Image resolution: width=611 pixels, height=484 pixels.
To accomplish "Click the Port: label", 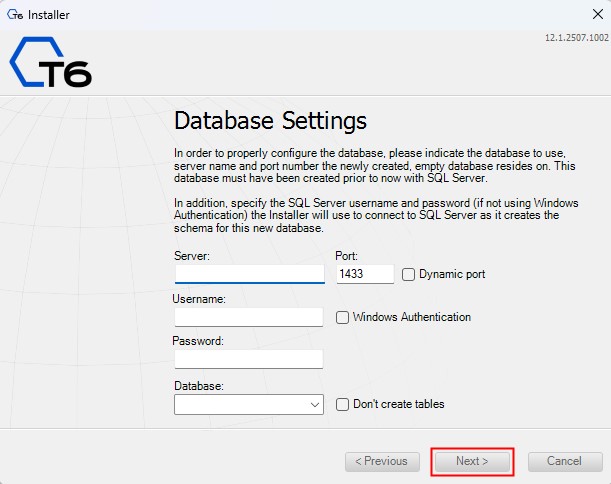I will coord(346,256).
